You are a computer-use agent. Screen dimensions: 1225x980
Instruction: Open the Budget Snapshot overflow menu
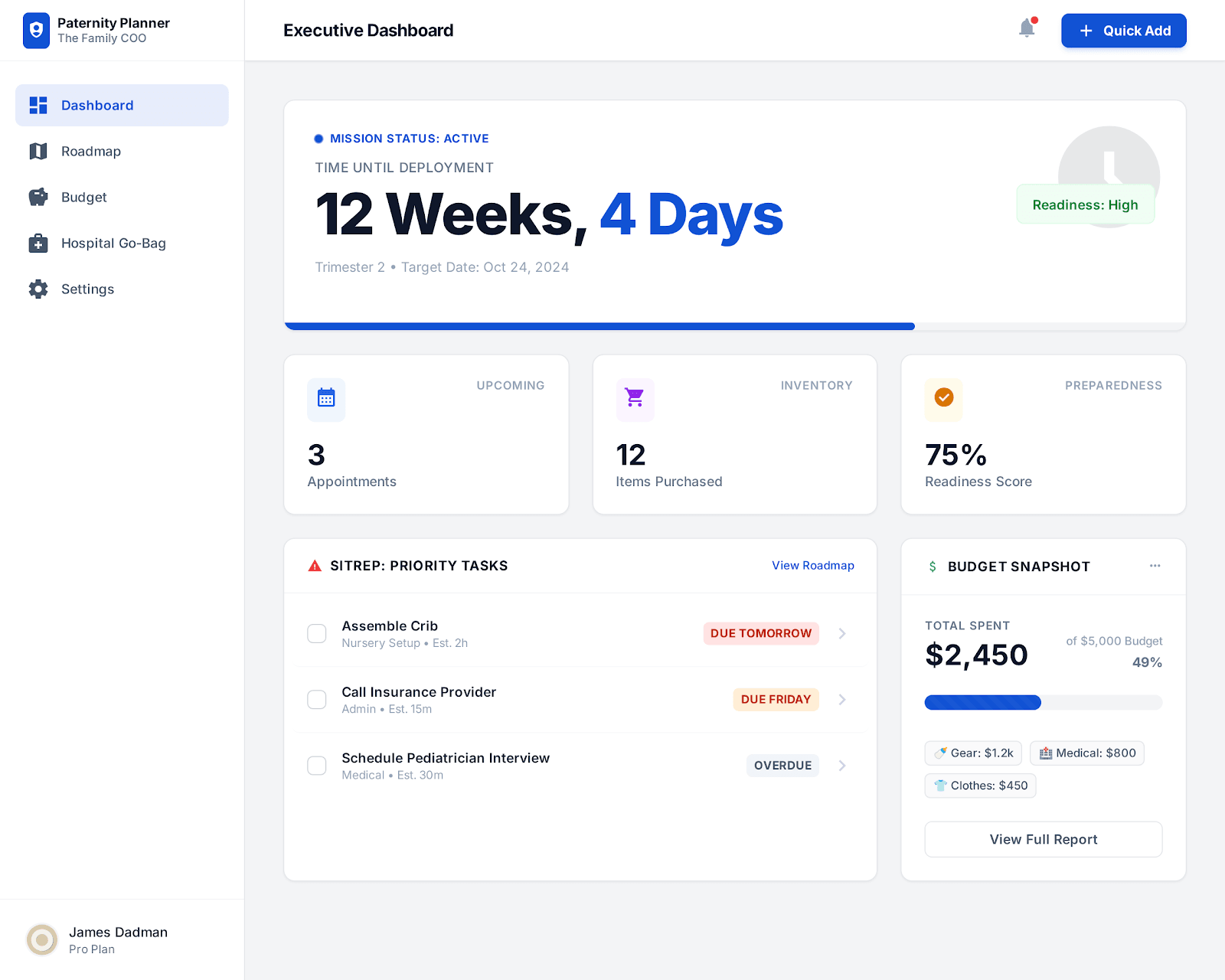pyautogui.click(x=1155, y=566)
